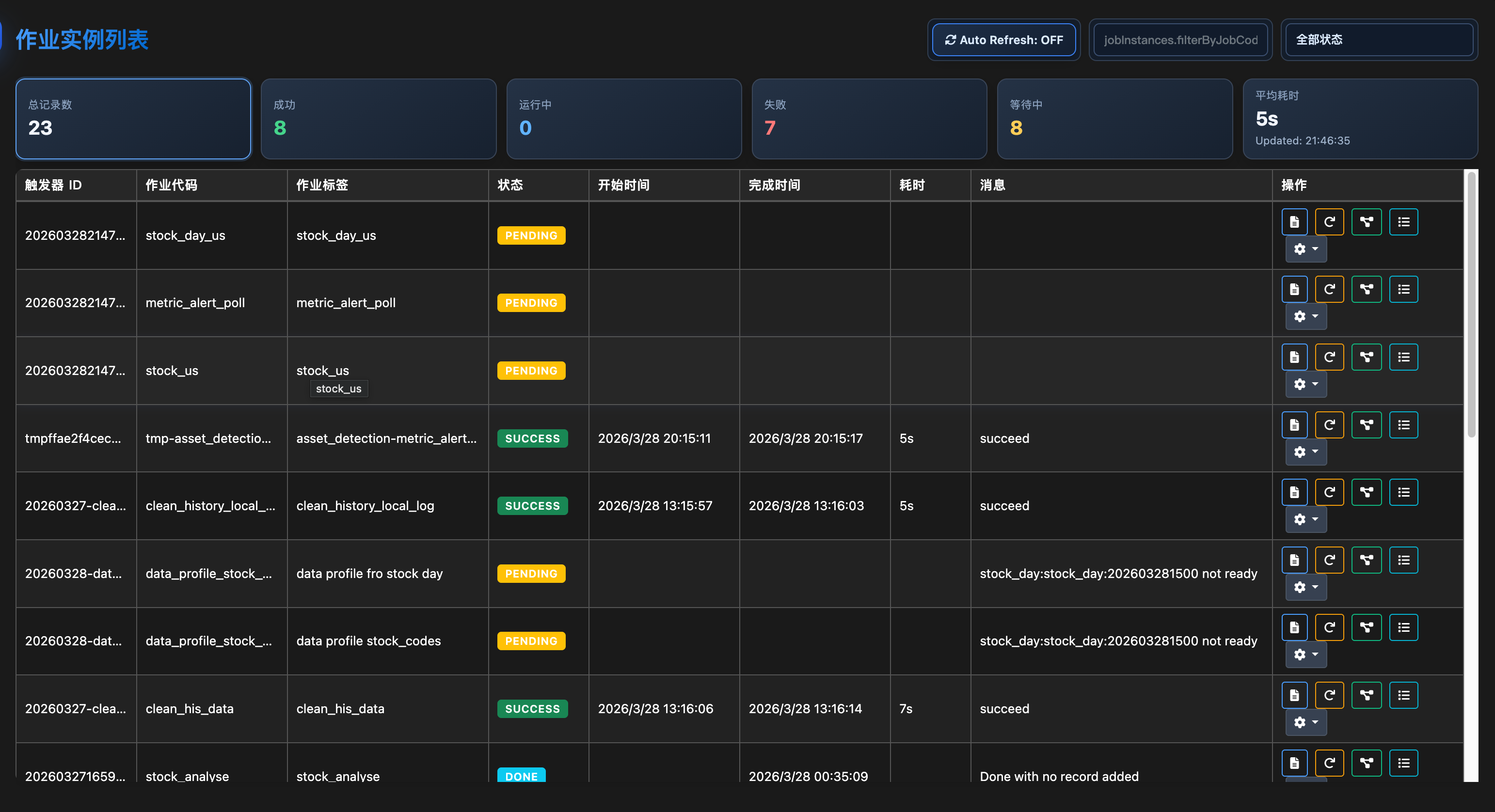Open log document icon for stock_day_us row

click(x=1294, y=221)
